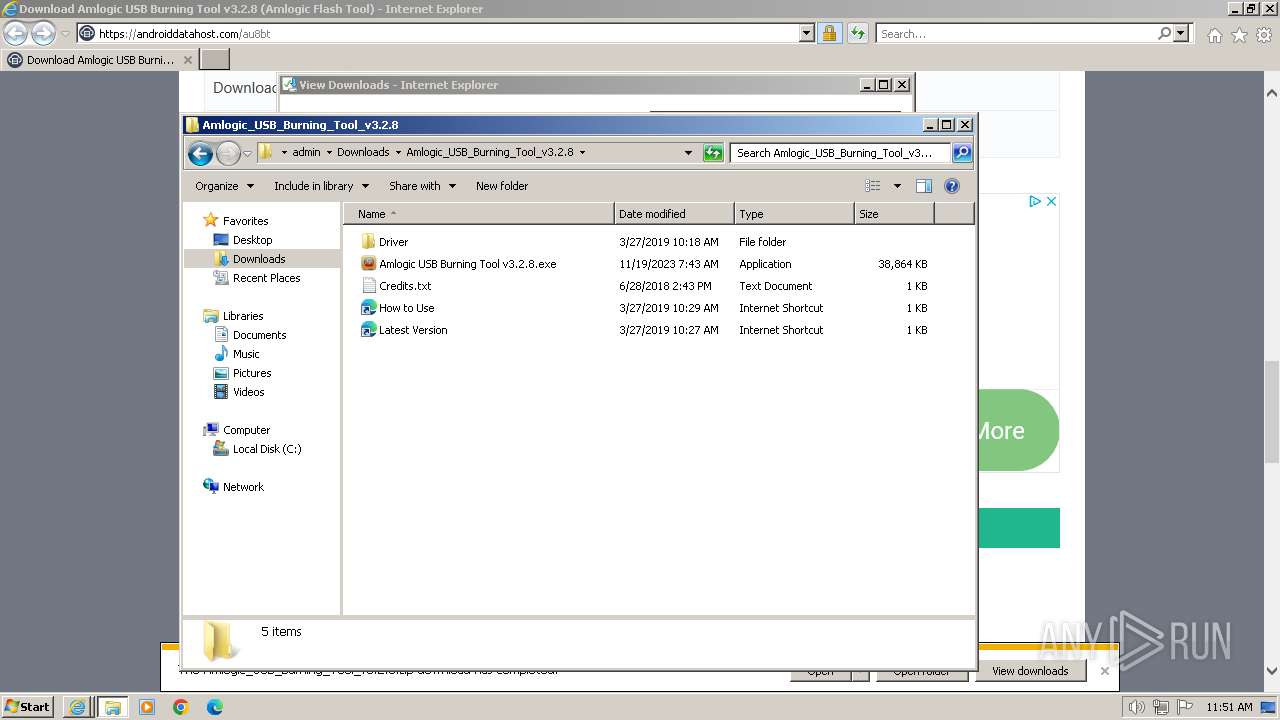Open a new IE tab

(x=215, y=60)
